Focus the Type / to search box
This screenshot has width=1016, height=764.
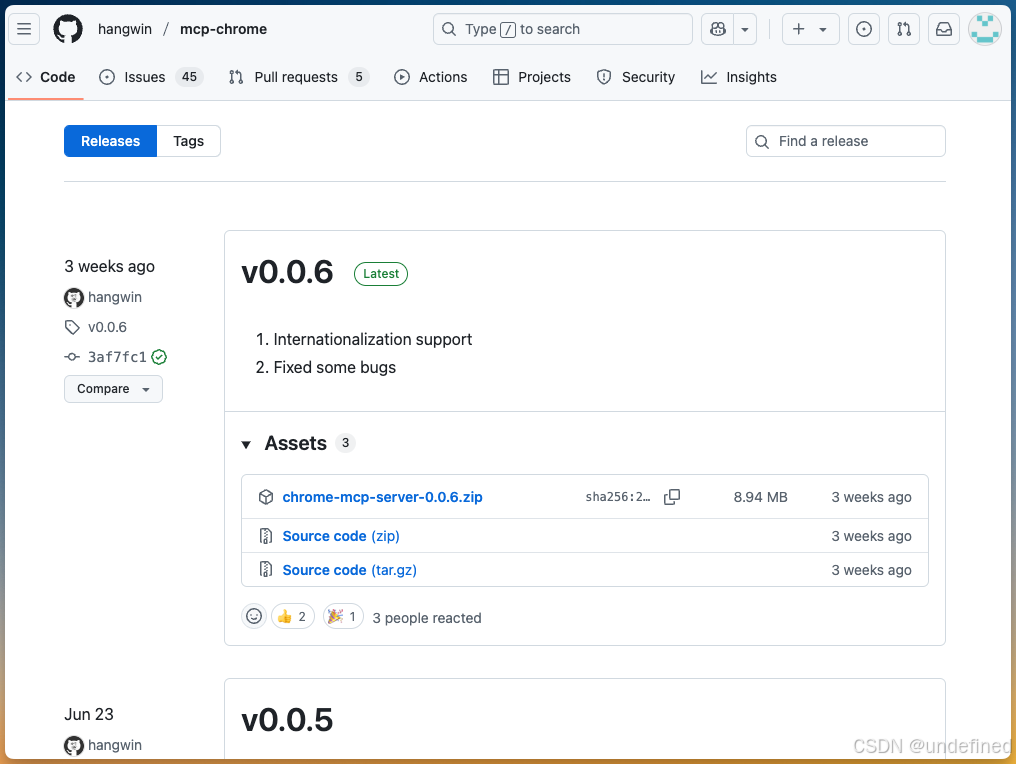pyautogui.click(x=562, y=29)
